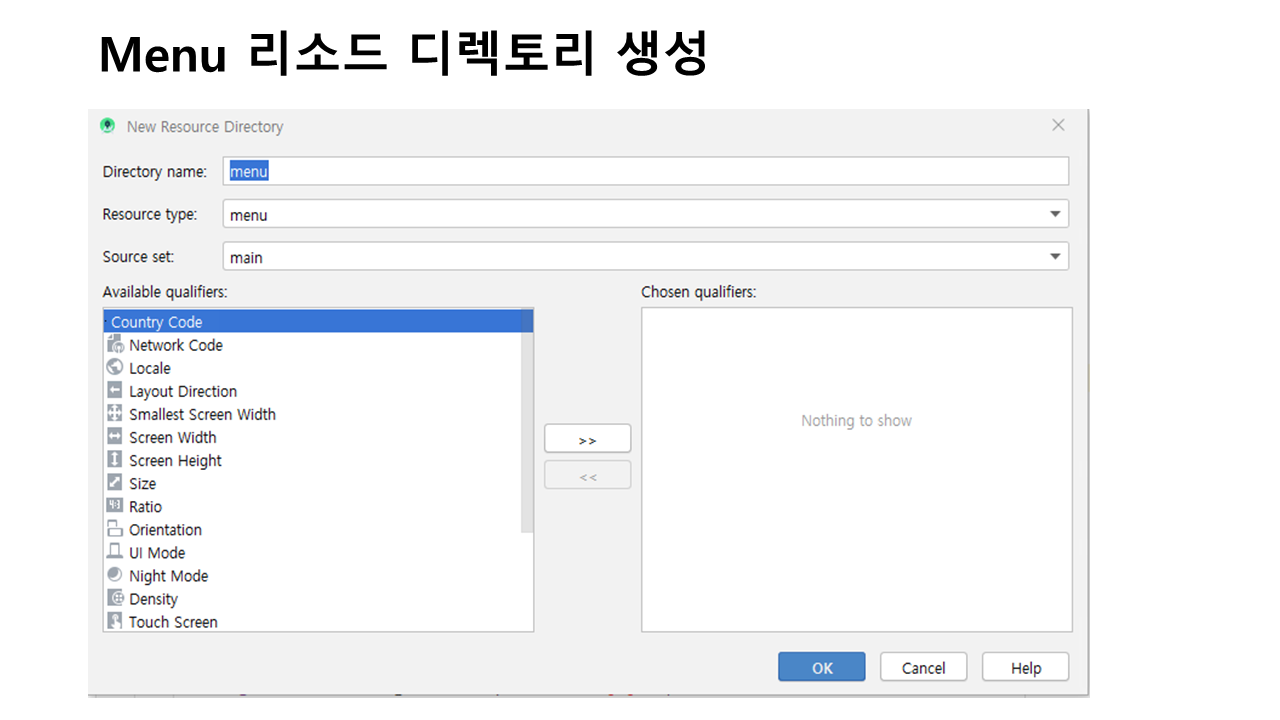Select the Screen Width qualifier

pyautogui.click(x=172, y=438)
